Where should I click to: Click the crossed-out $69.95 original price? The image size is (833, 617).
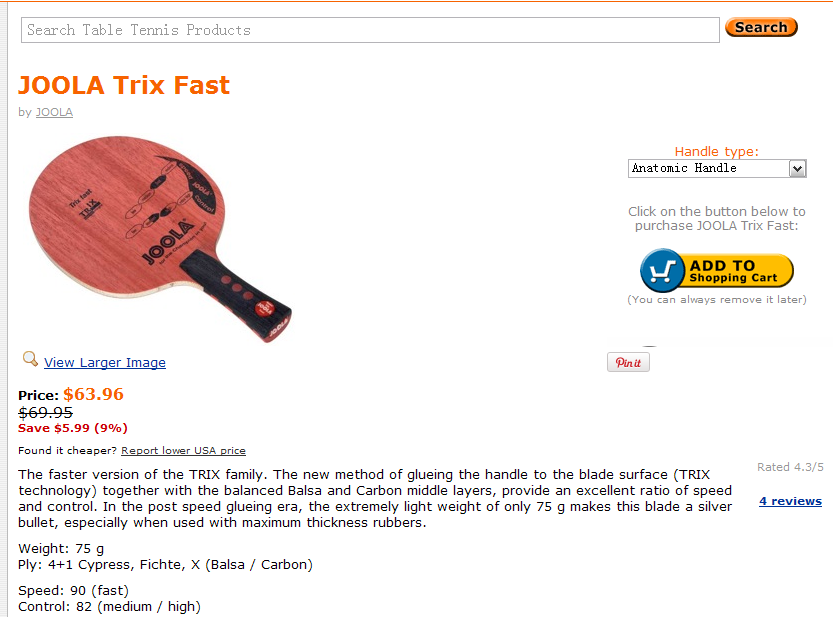[46, 412]
